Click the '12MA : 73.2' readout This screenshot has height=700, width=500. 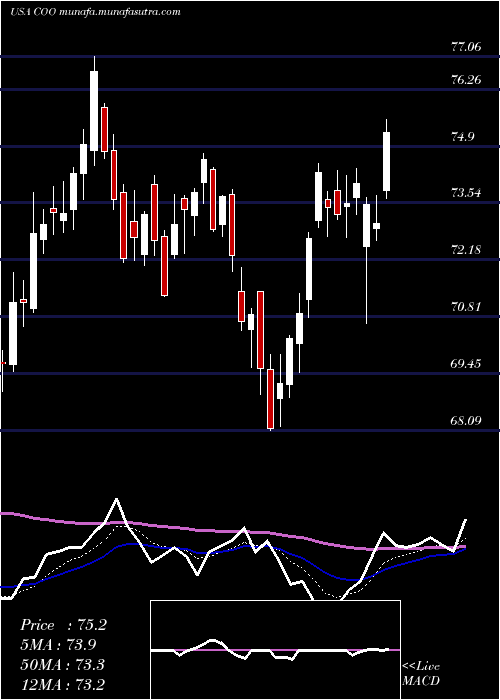coord(62,684)
